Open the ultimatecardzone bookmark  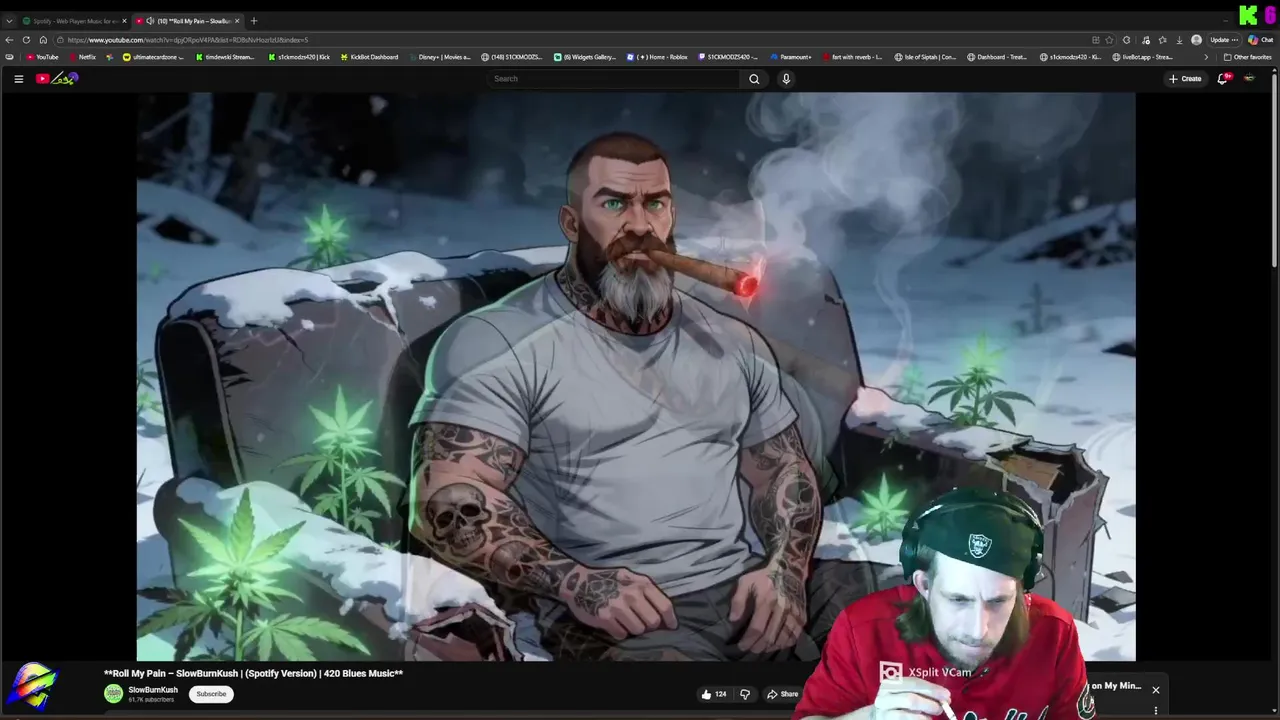153,57
